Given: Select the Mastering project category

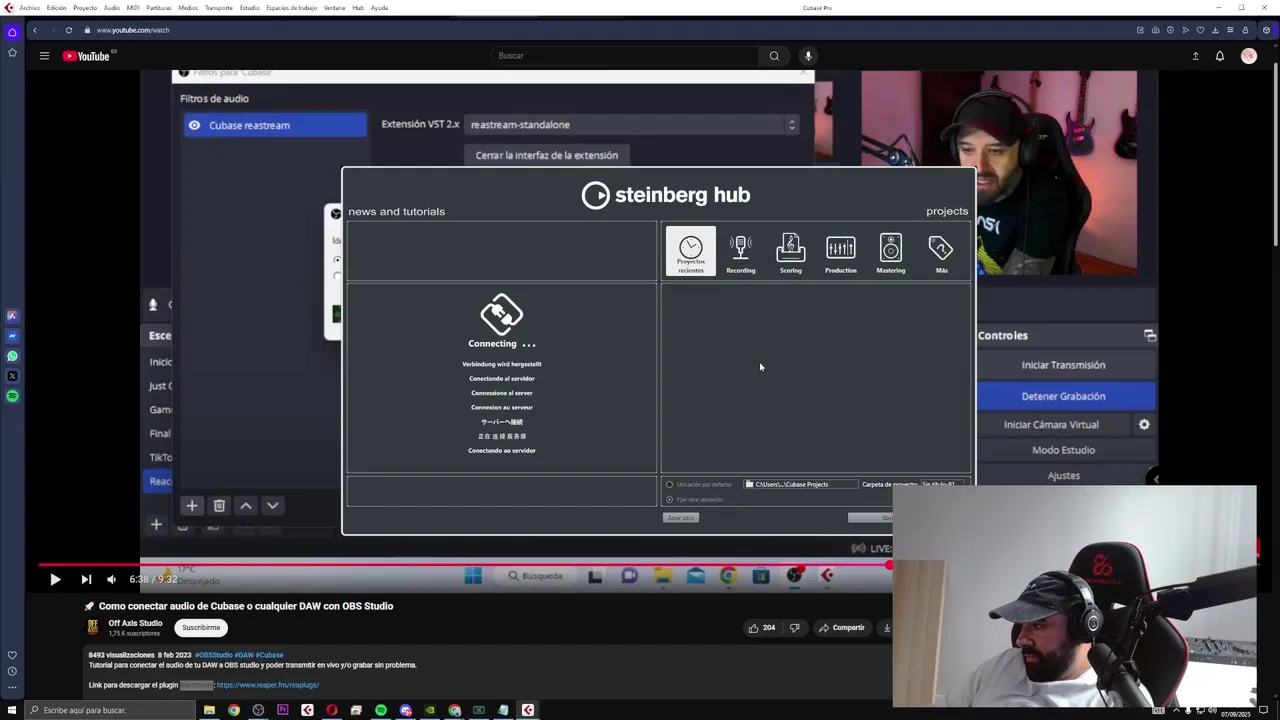Looking at the screenshot, I should (x=891, y=253).
